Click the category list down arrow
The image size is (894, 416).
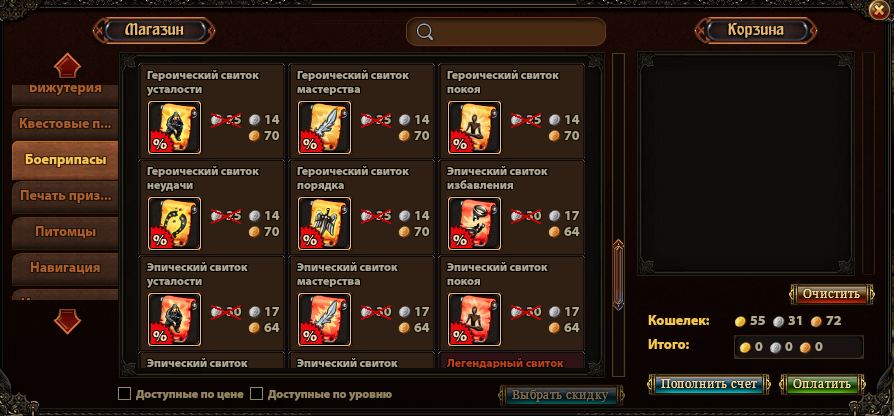[67, 321]
